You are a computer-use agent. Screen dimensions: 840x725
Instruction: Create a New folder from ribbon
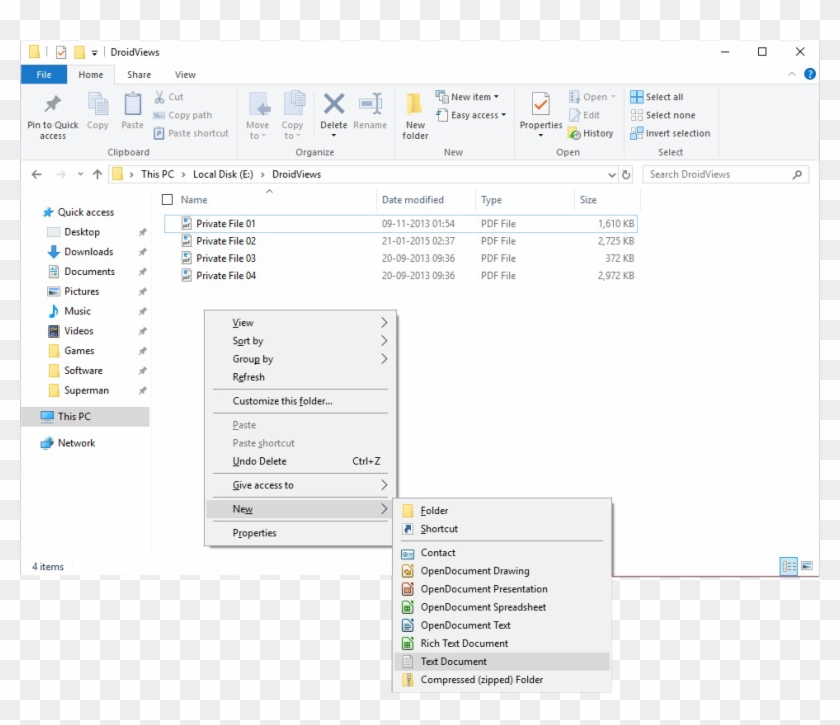tap(415, 116)
